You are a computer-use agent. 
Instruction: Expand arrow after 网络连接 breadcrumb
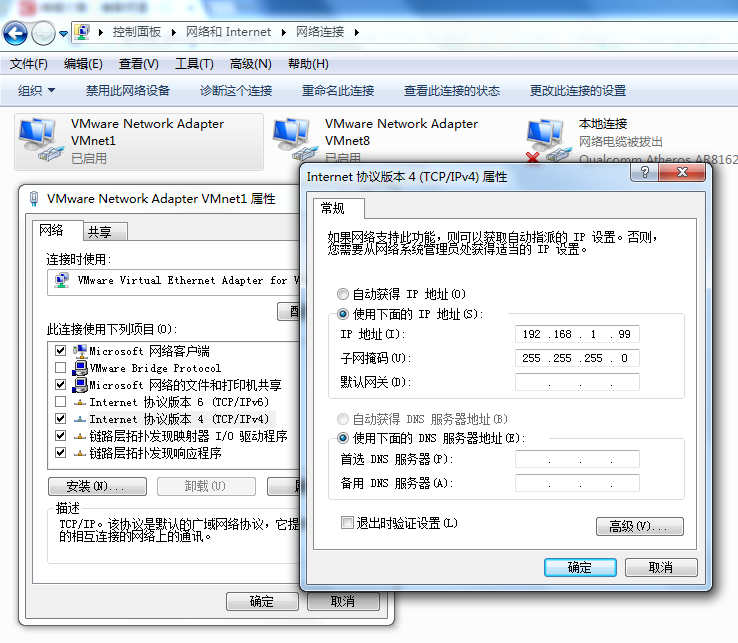pos(357,32)
